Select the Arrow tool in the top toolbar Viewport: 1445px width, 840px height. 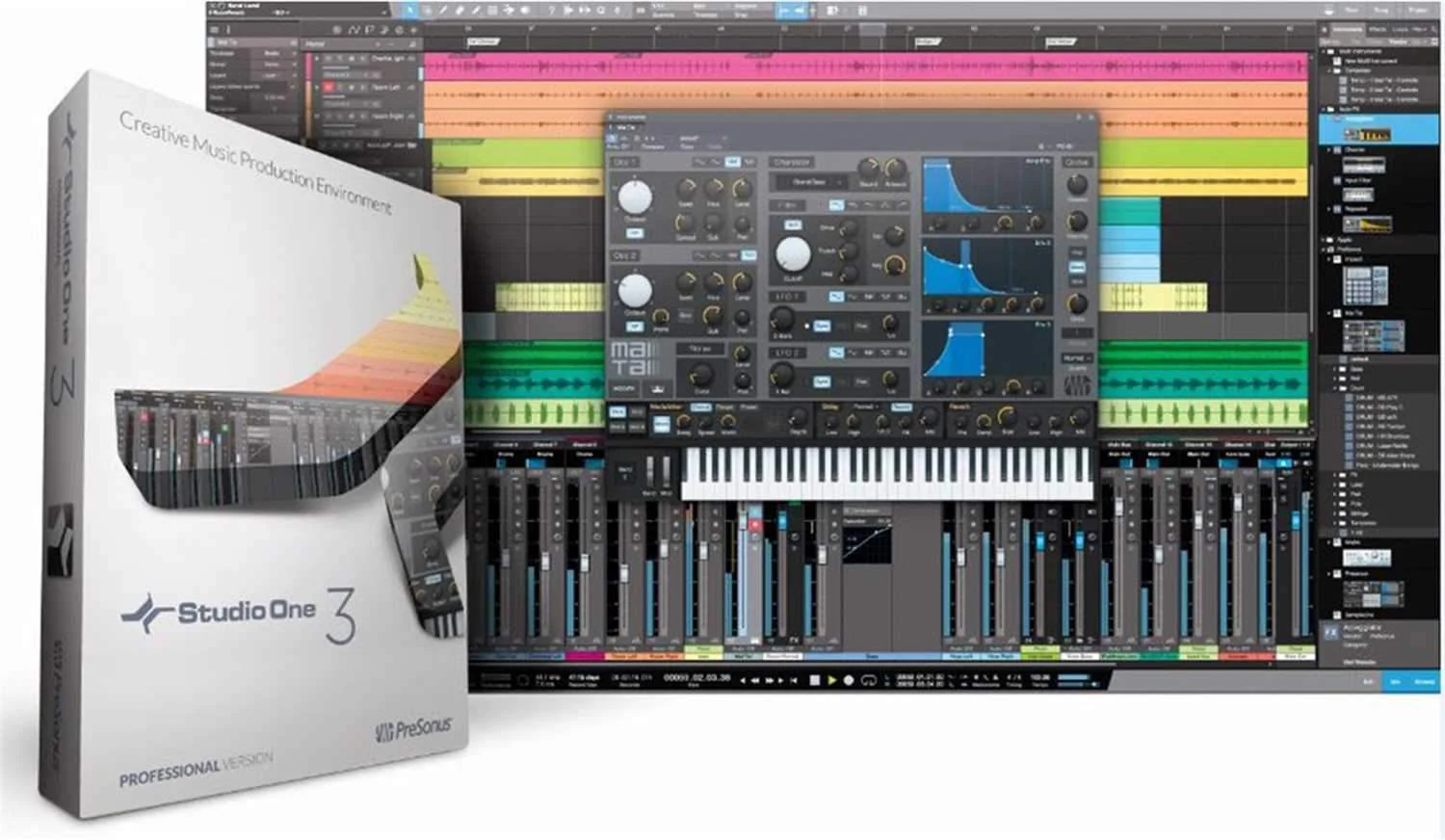[410, 11]
